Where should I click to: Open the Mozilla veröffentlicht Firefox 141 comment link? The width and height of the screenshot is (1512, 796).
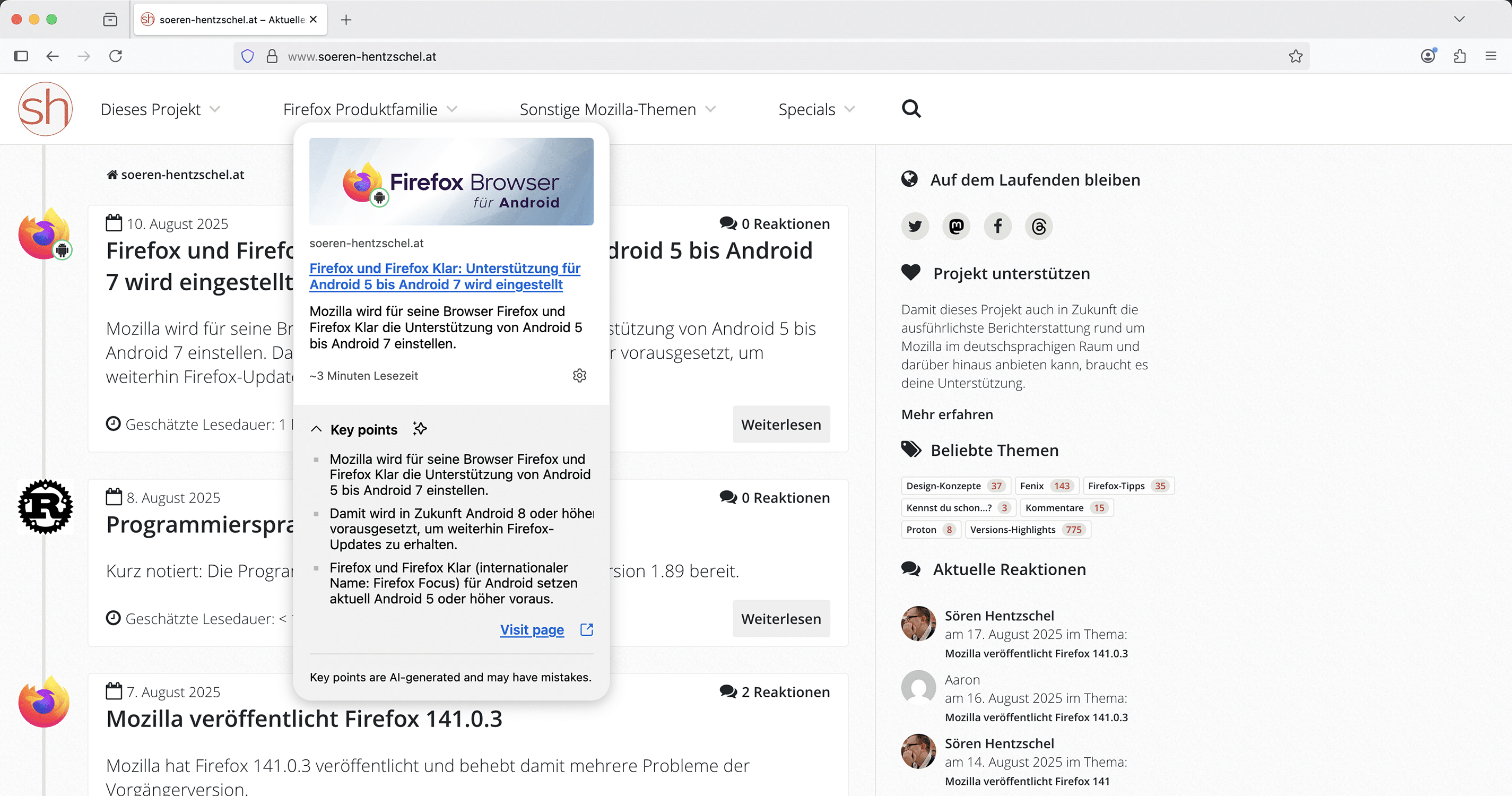pyautogui.click(x=1027, y=781)
